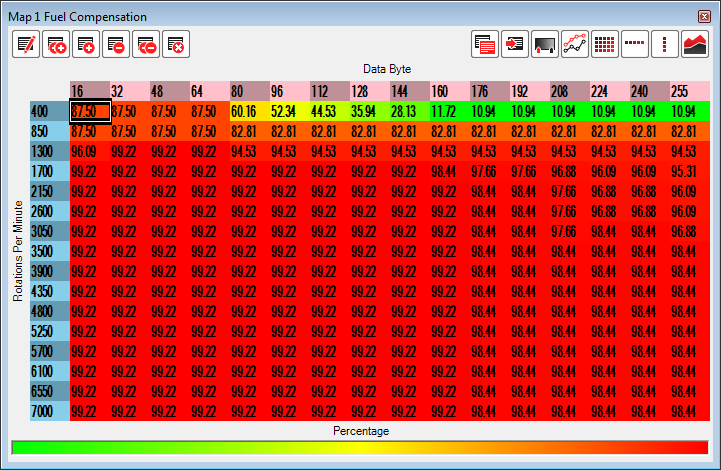Viewport: 721px width, 470px height.
Task: Select the Data Byte column header 192
Action: (530, 91)
